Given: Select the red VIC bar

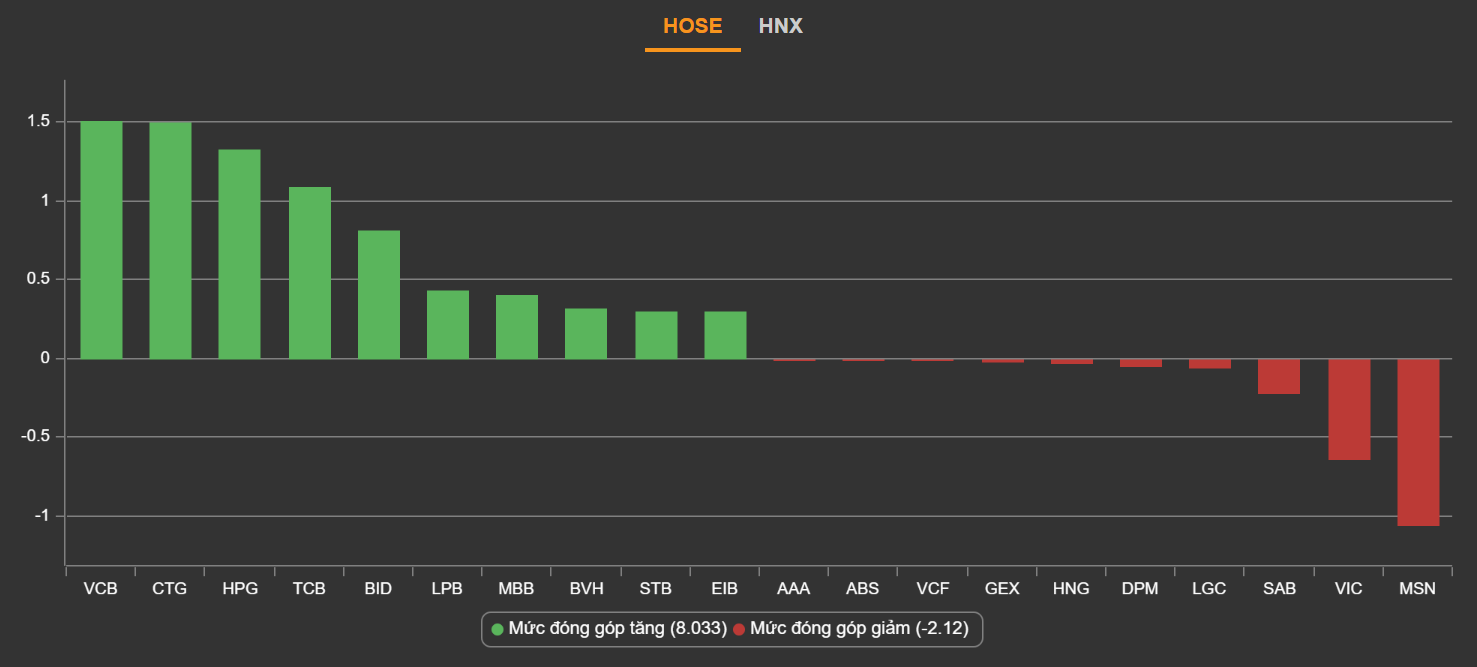Looking at the screenshot, I should [x=1349, y=409].
